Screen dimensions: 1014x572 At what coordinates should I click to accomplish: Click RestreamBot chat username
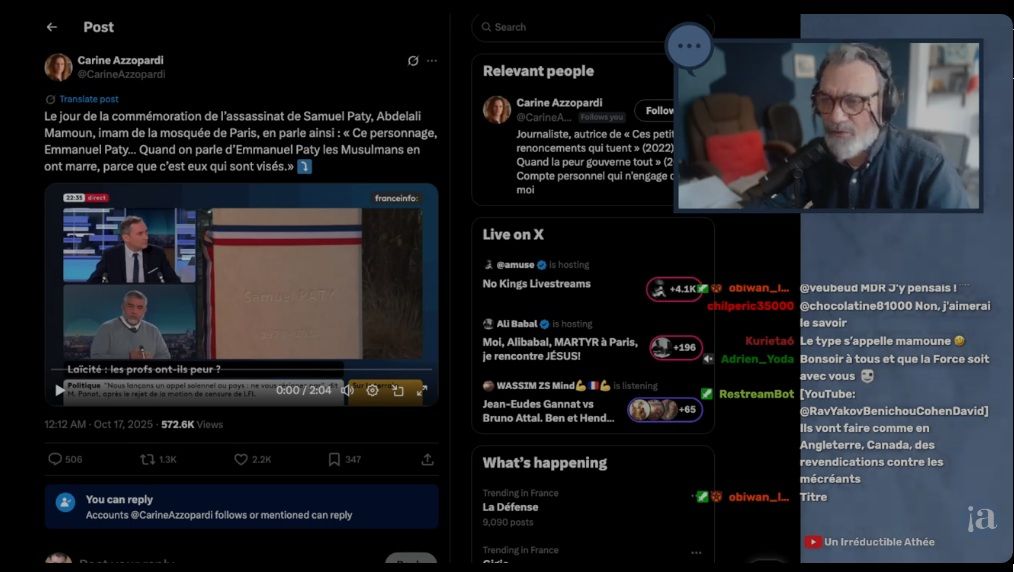coord(757,394)
